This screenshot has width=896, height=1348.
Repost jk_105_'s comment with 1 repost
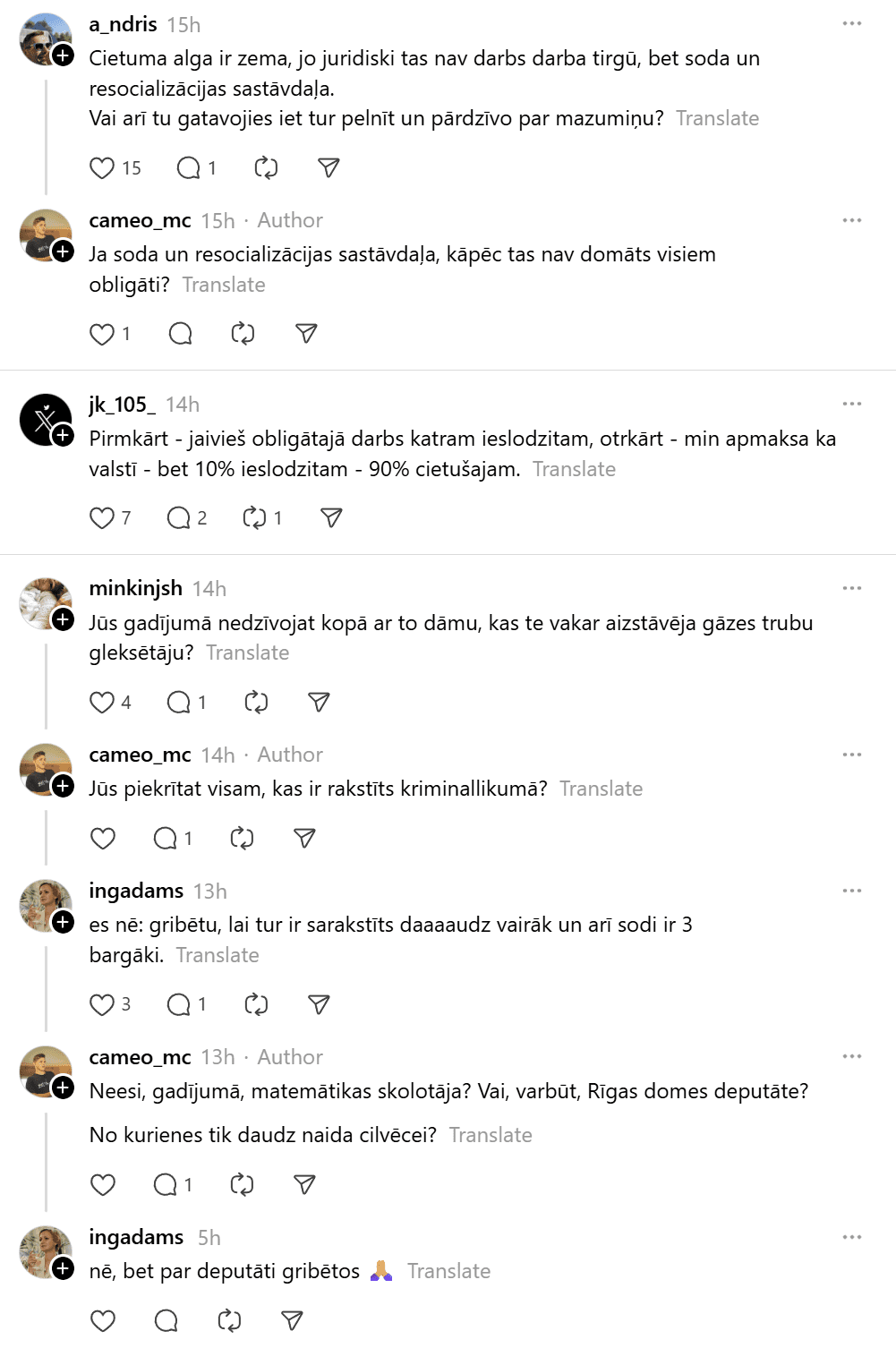point(254,518)
